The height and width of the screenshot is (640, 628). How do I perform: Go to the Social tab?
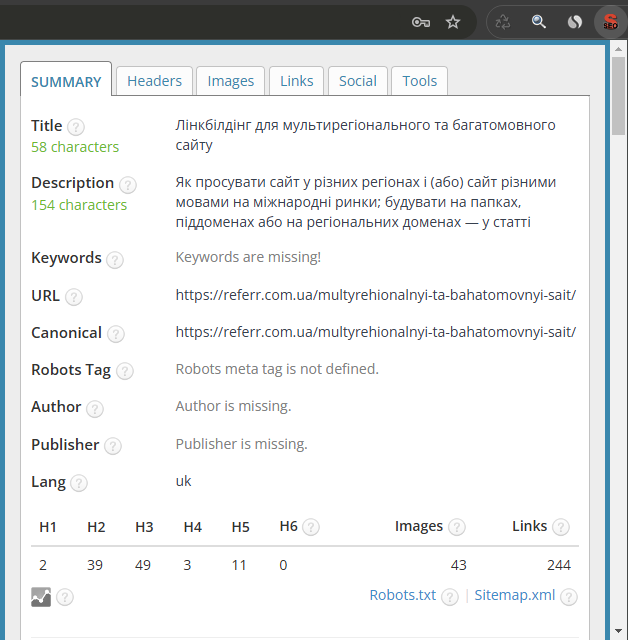click(x=357, y=81)
